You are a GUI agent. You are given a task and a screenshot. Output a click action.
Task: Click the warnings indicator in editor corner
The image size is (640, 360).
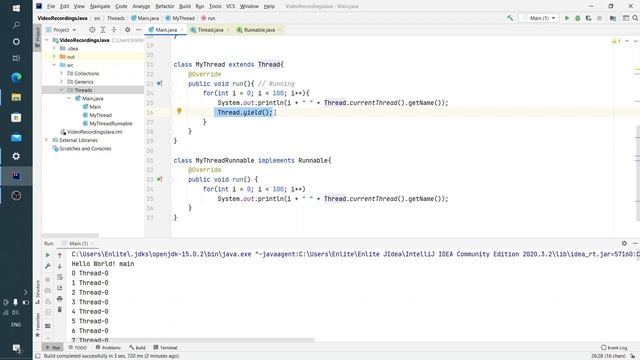(616, 41)
